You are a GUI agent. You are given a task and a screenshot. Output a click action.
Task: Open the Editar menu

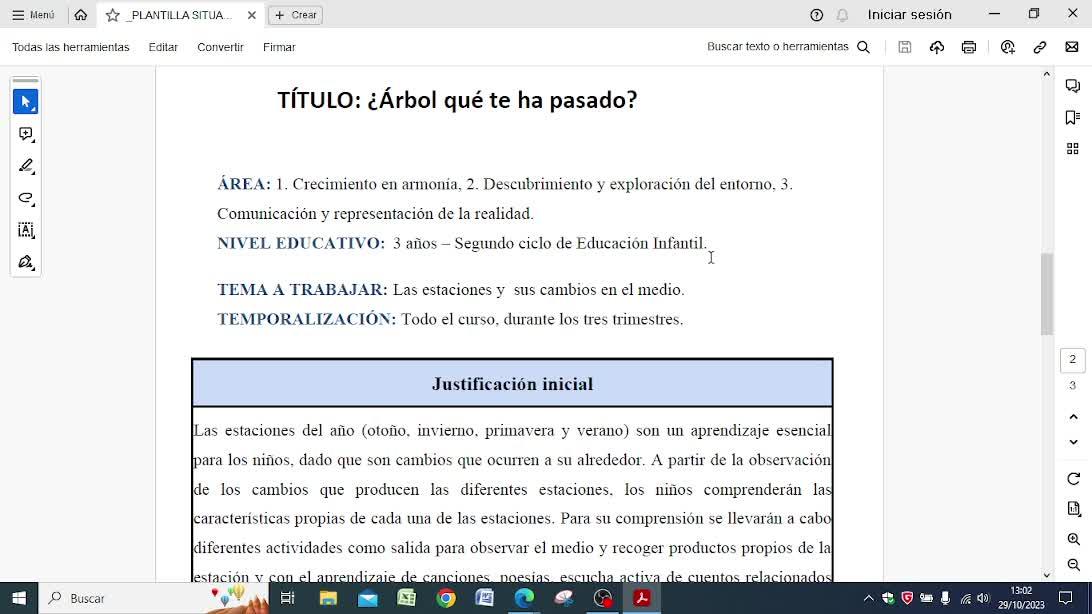tap(163, 47)
